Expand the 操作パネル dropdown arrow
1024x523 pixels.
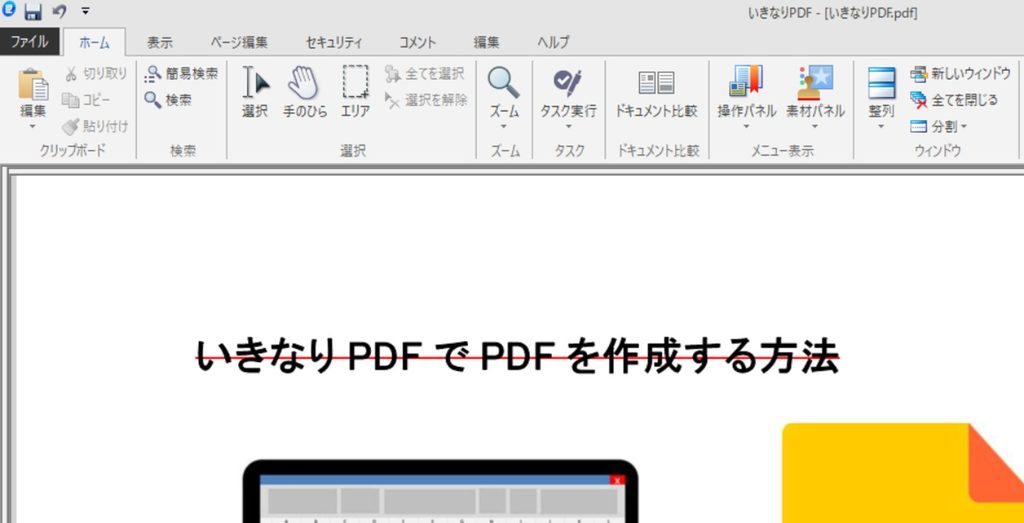click(x=746, y=127)
